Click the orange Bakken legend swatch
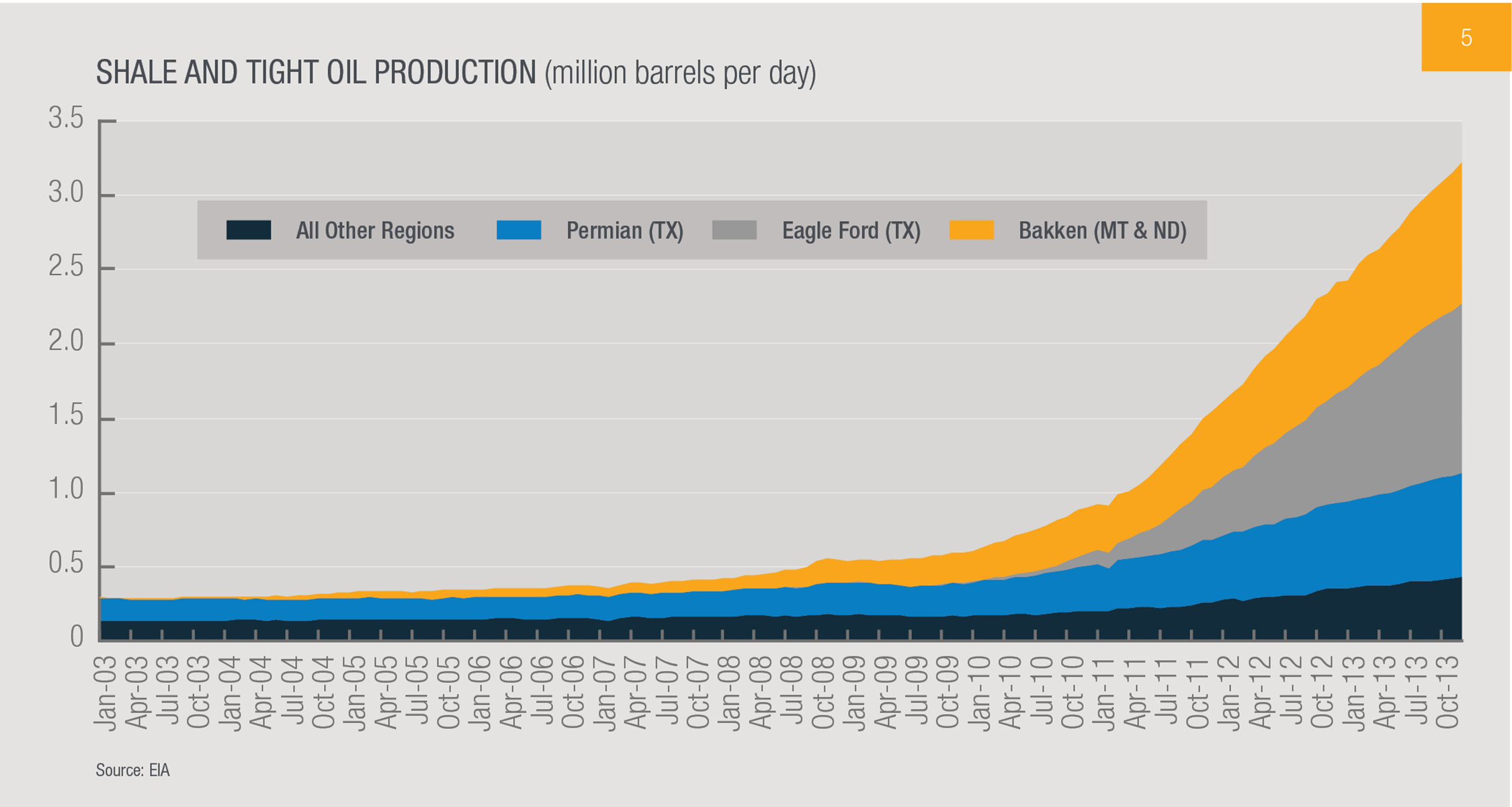 [971, 230]
